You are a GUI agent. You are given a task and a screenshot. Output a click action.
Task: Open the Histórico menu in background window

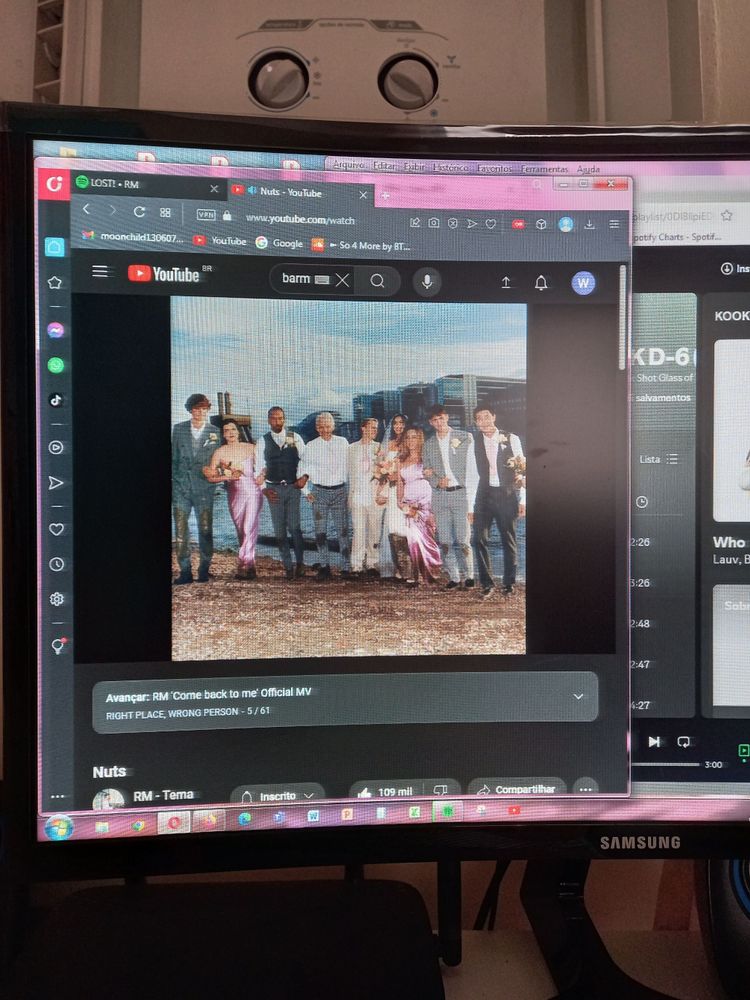pos(450,167)
